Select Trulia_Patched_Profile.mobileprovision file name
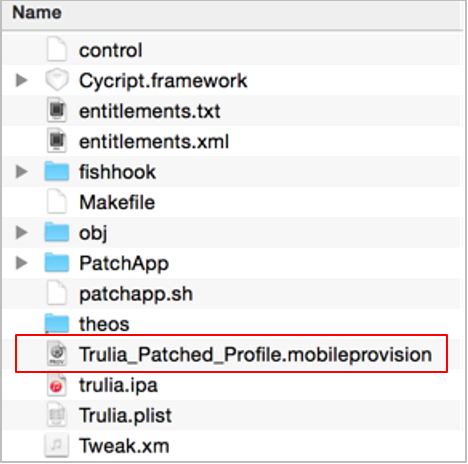468x464 pixels. tap(255, 354)
